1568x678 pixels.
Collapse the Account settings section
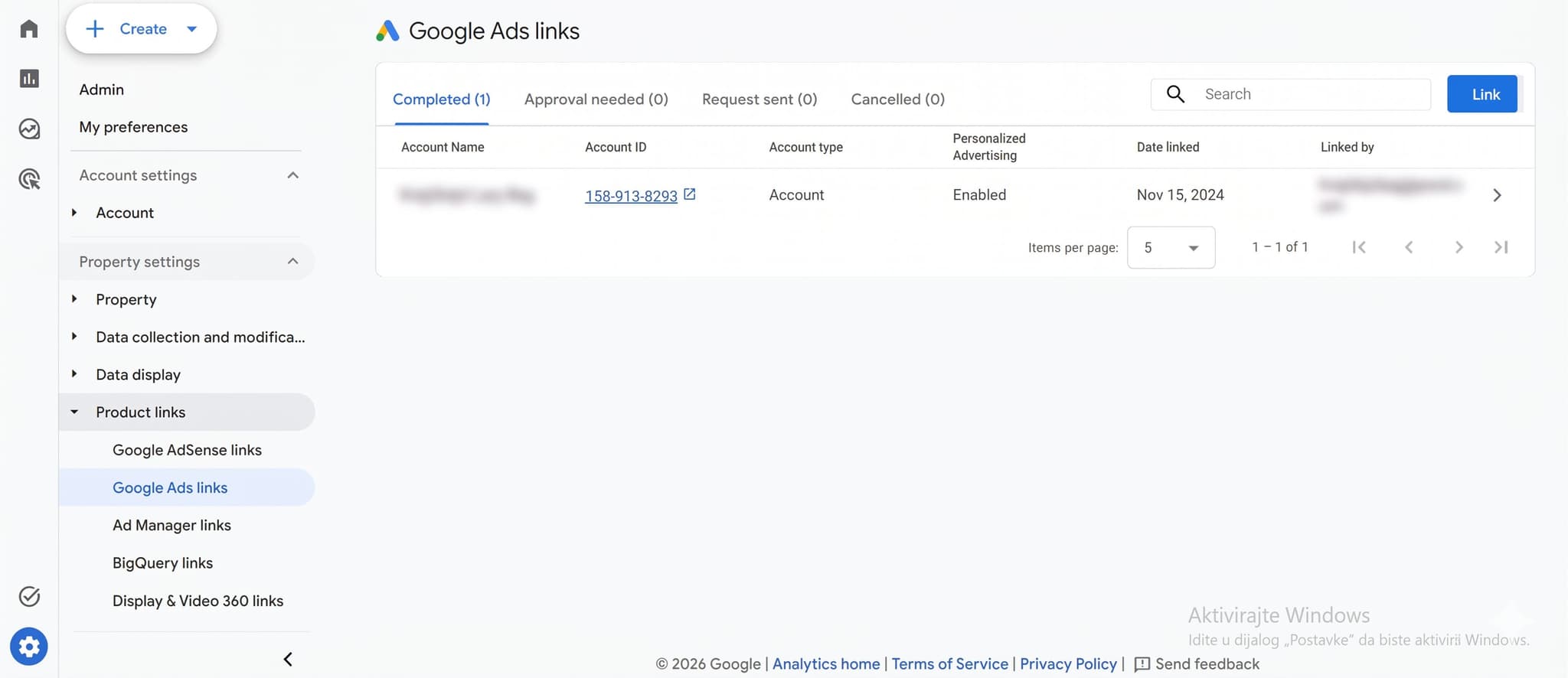click(292, 175)
